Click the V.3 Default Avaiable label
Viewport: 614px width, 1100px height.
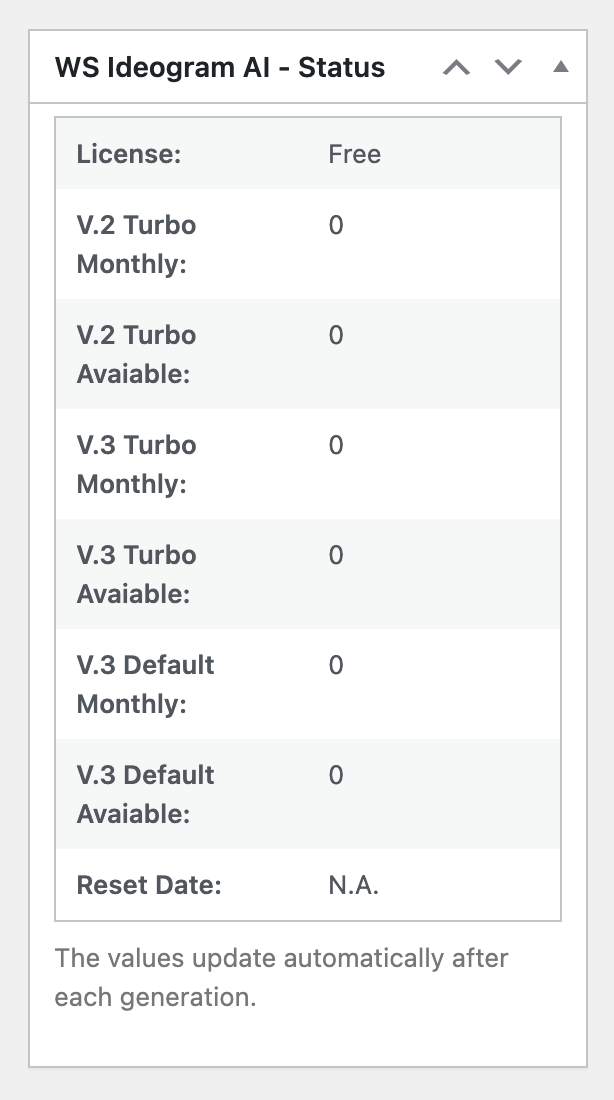(x=145, y=794)
